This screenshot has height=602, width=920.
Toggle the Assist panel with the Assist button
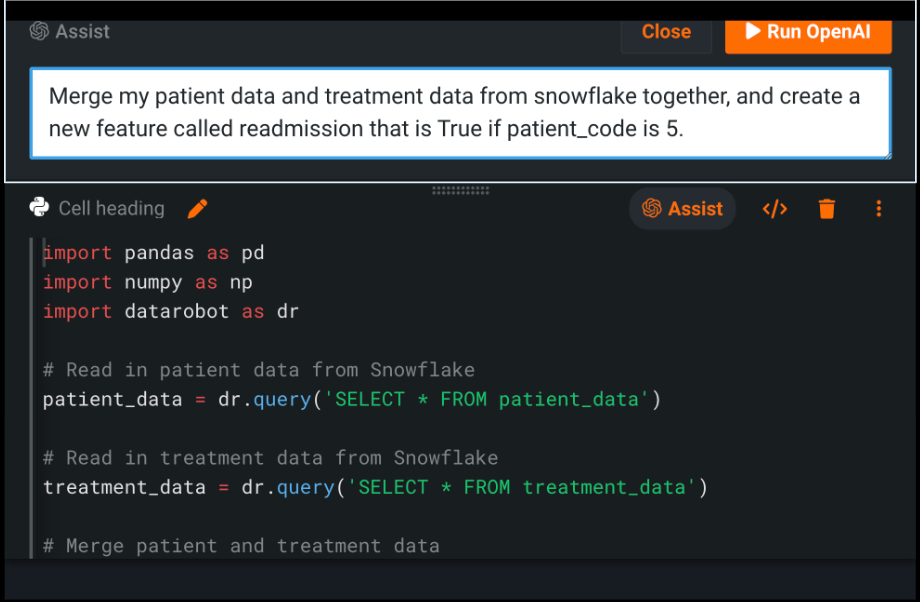tap(682, 208)
